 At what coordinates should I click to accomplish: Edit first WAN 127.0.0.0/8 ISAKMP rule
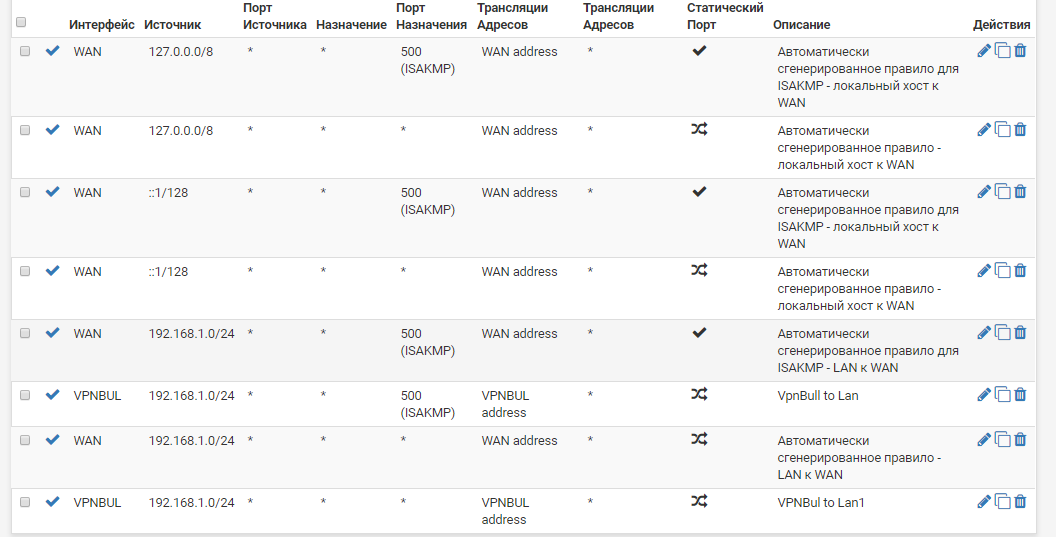click(x=984, y=51)
